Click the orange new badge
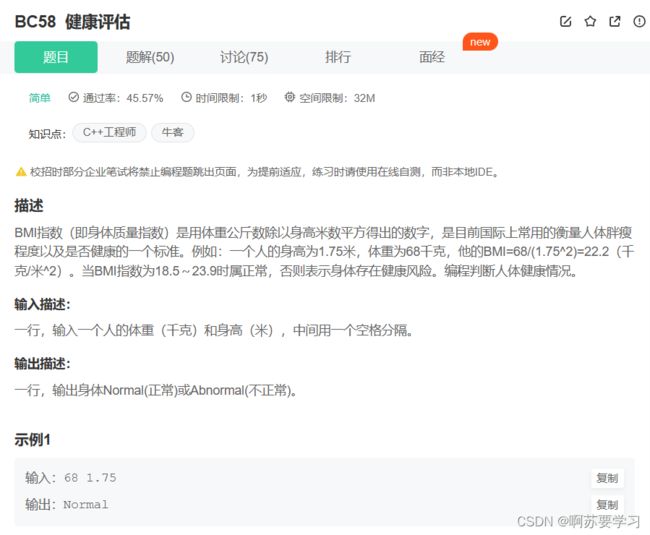Image resolution: width=650 pixels, height=535 pixels. coord(480,42)
